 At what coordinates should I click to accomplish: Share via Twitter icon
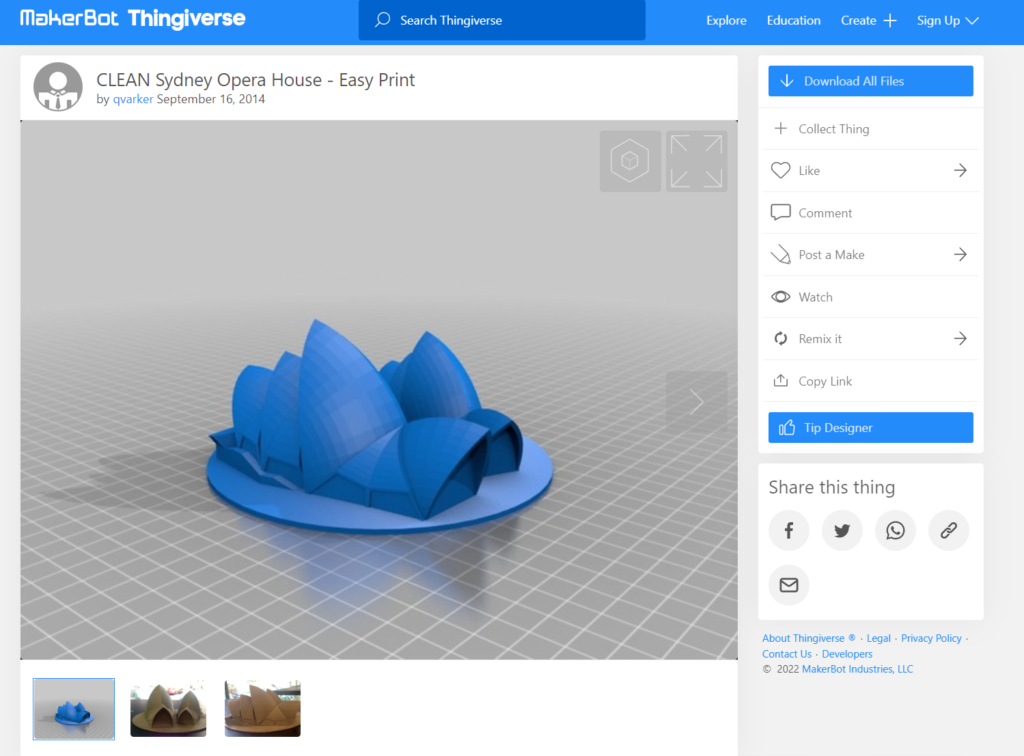[x=842, y=531]
